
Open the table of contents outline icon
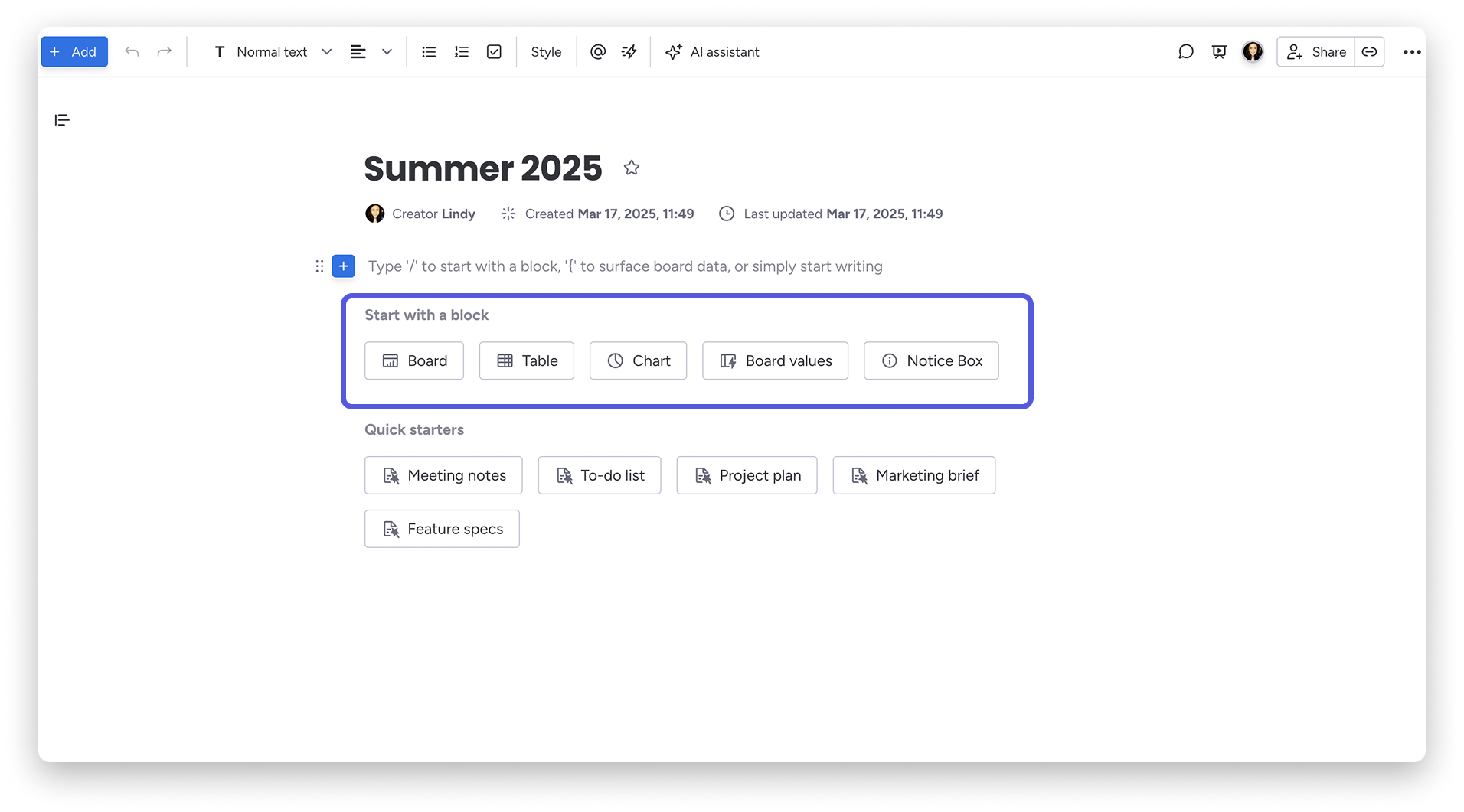(x=62, y=120)
